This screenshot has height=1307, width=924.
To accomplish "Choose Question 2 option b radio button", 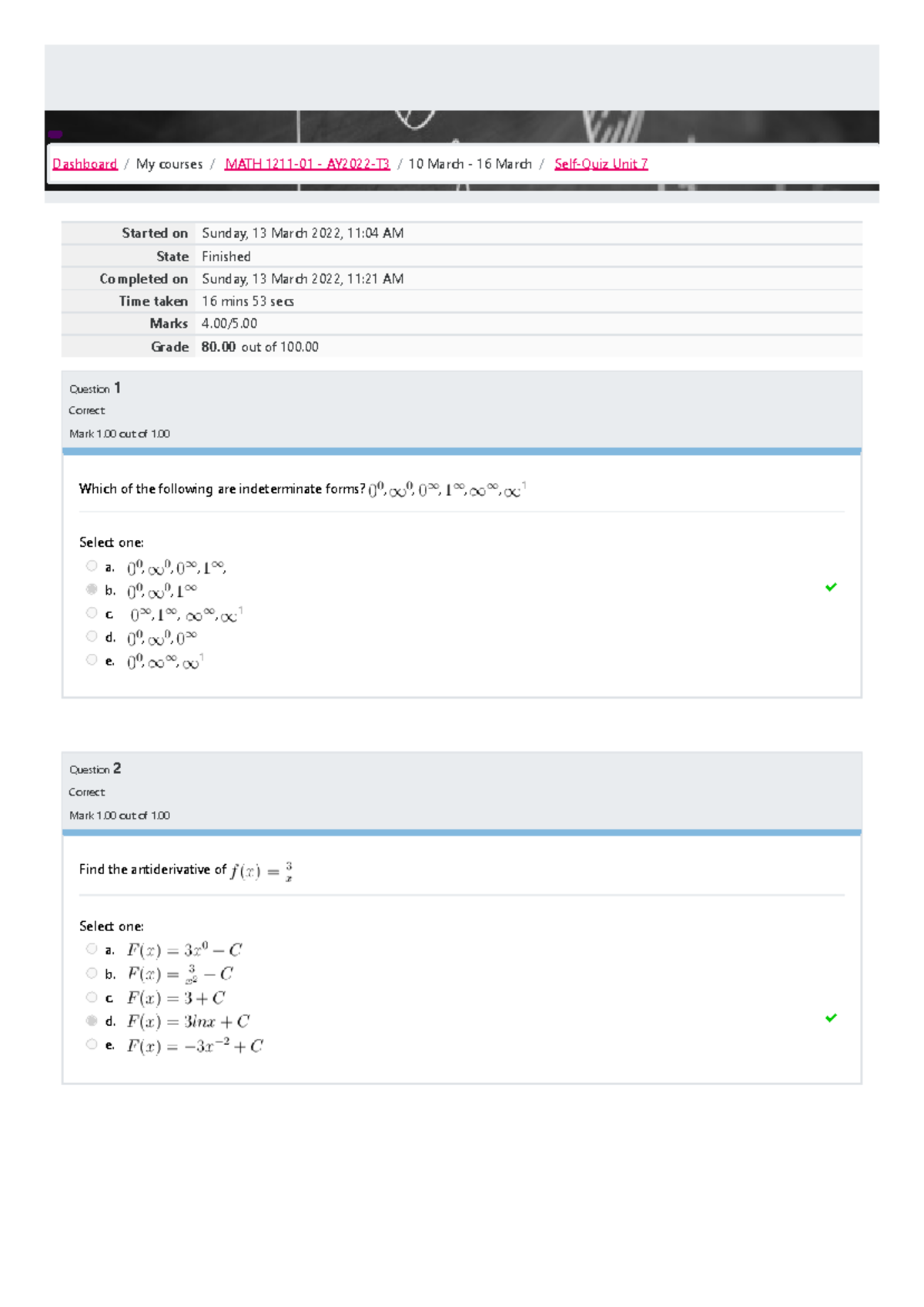I will [x=92, y=974].
